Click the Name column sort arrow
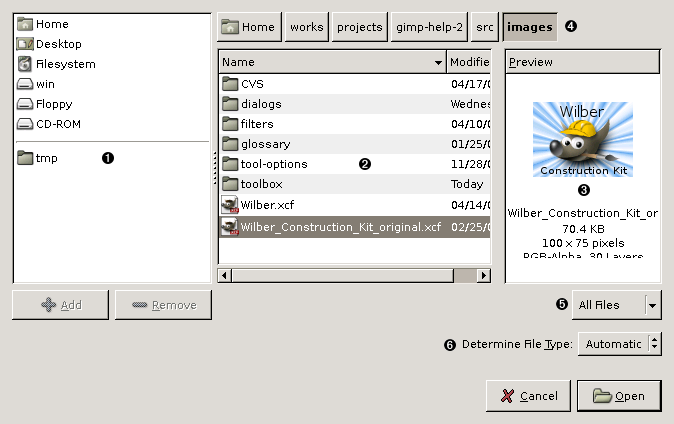The width and height of the screenshot is (674, 424). pyautogui.click(x=438, y=63)
